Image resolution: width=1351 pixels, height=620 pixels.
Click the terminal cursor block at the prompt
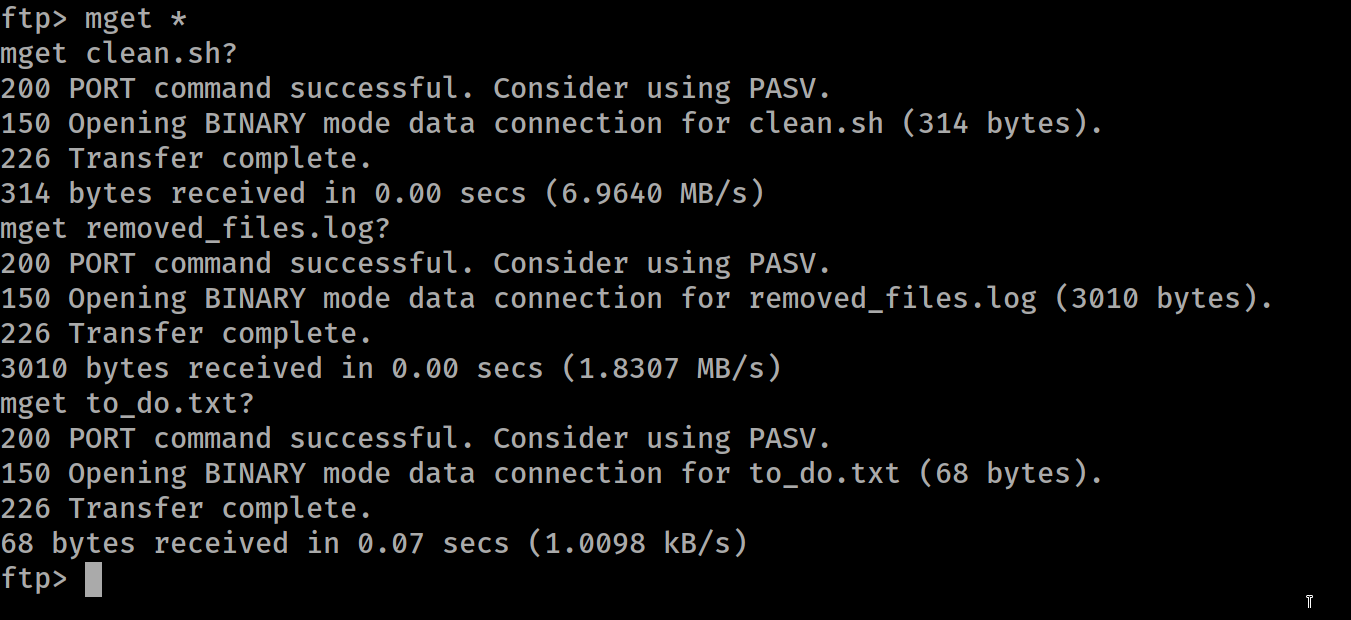93,580
